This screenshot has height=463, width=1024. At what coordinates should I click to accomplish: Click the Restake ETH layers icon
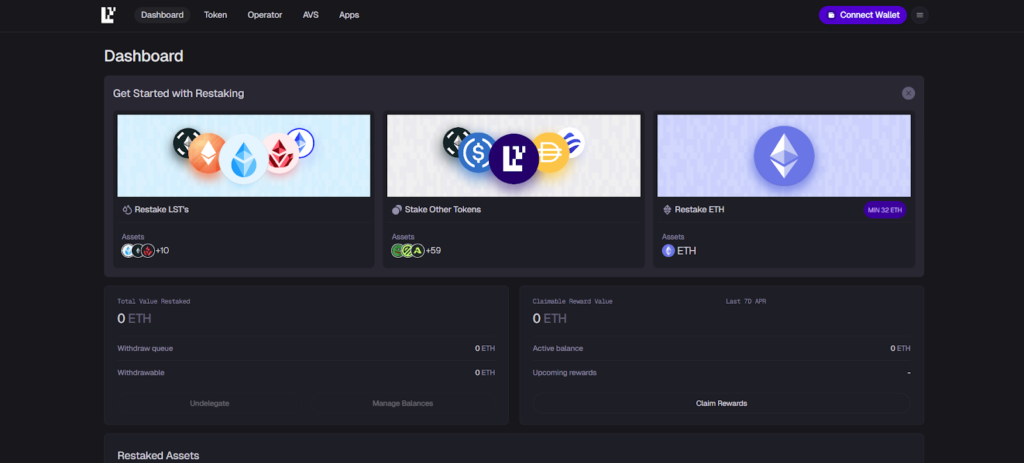coord(667,210)
